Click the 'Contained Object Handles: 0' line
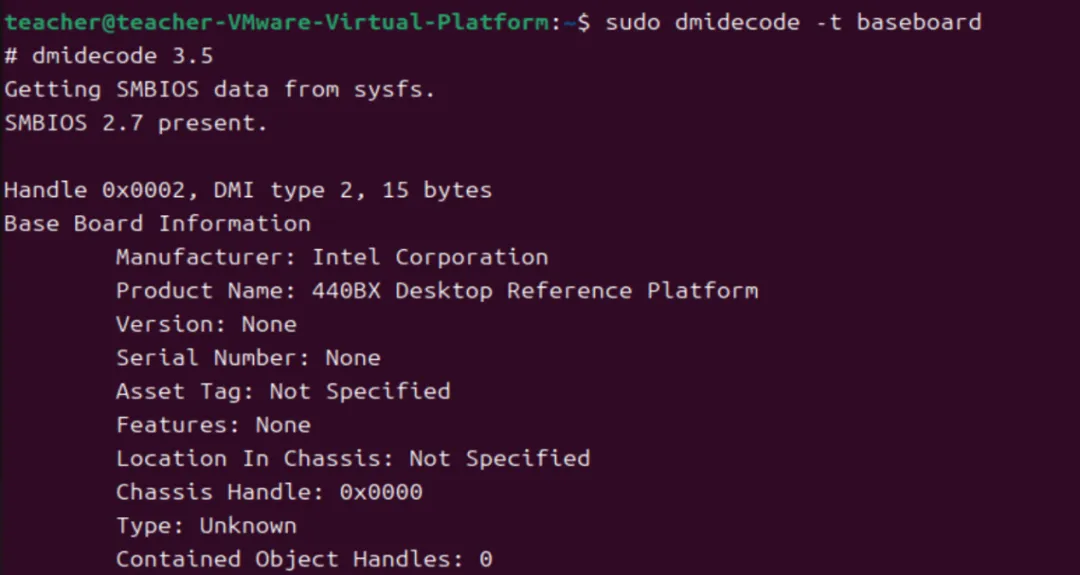Screen dimensions: 1080x575 pyautogui.click(x=304, y=560)
